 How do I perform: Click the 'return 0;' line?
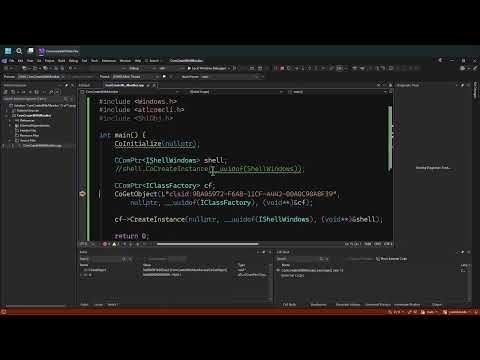click(x=132, y=236)
